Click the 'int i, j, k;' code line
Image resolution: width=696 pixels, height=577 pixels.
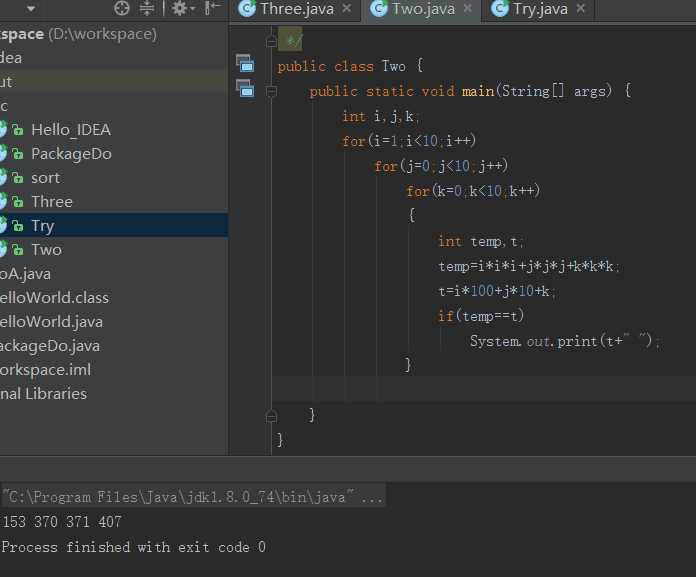pyautogui.click(x=381, y=116)
